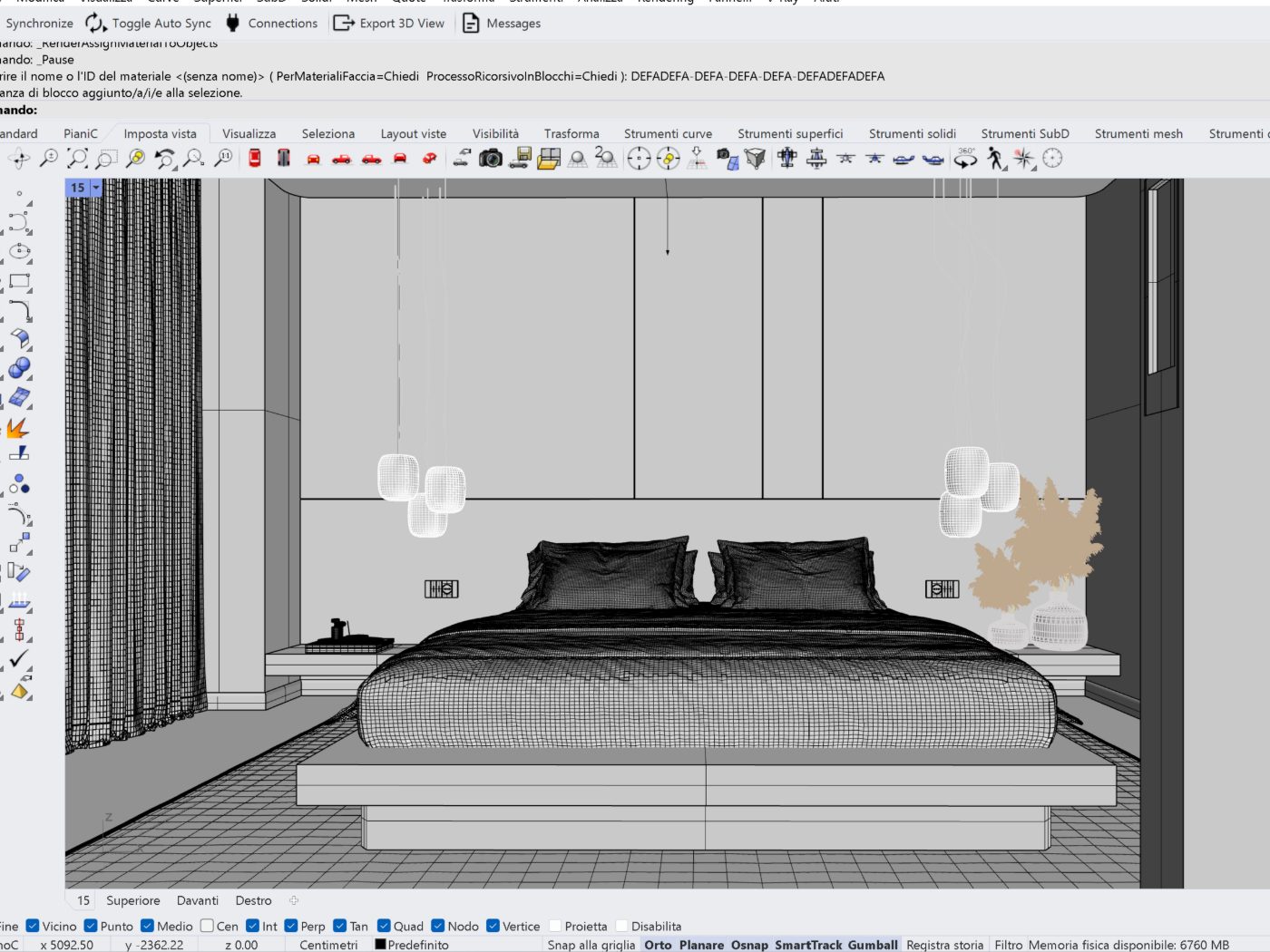Open the four-viewport layout icon
Viewport: 1270px width, 952px height.
(x=549, y=159)
